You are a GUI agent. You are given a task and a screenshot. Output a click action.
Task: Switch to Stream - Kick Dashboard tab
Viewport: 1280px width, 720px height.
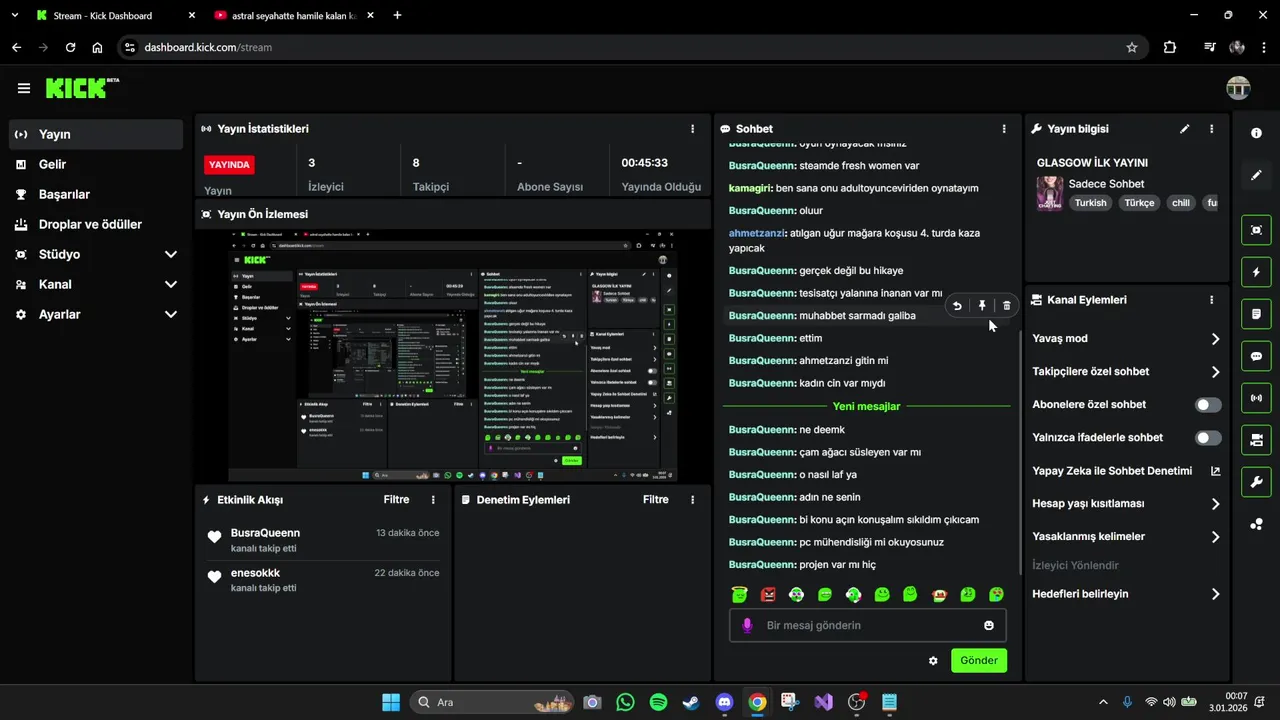click(x=115, y=15)
